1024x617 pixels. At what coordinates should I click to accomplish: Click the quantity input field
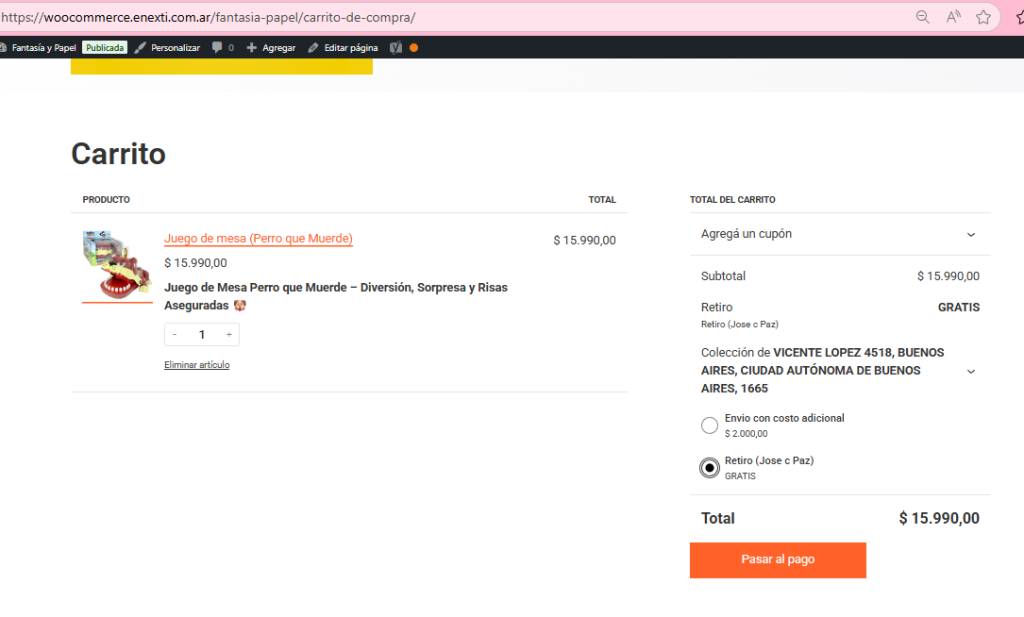pos(202,335)
